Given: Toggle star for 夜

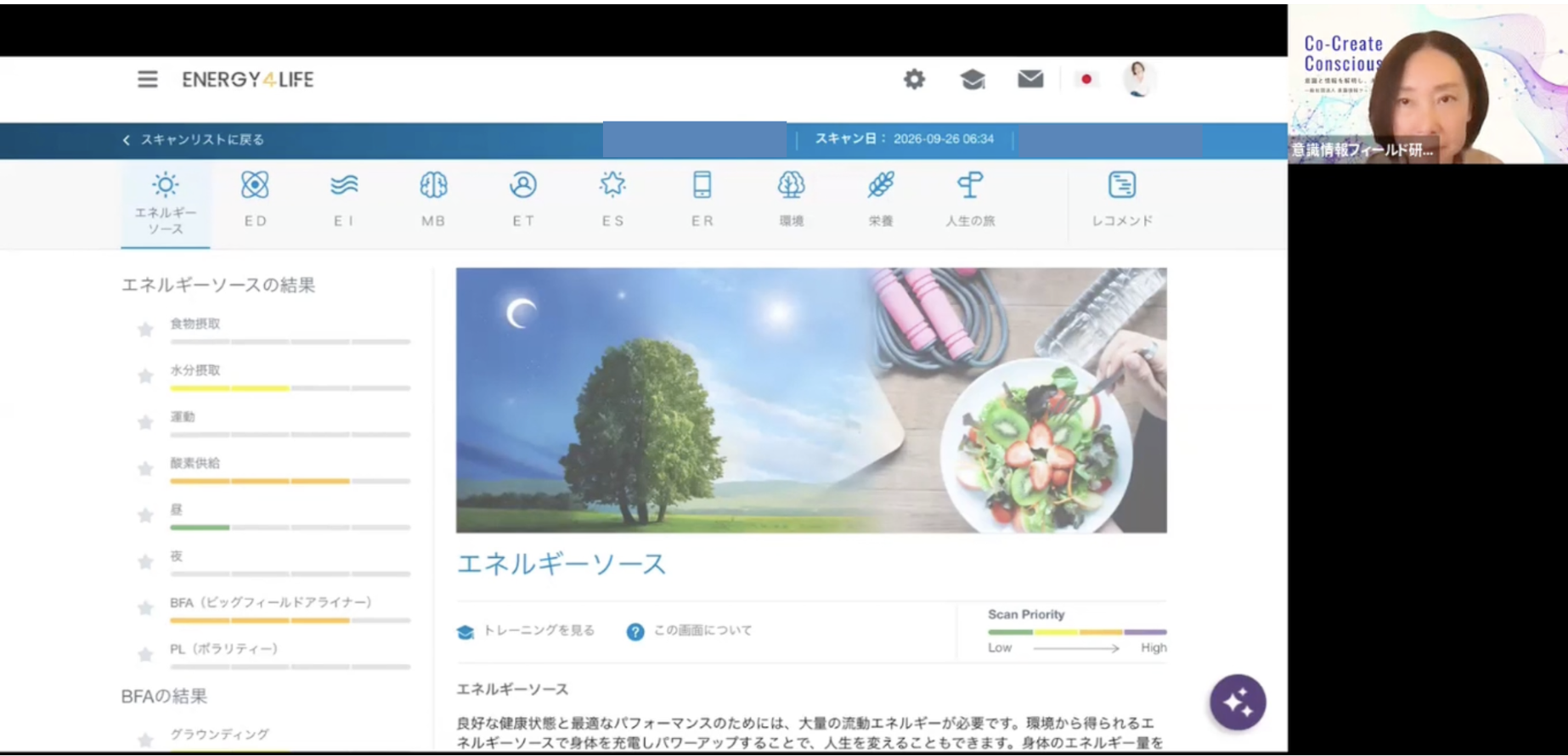Looking at the screenshot, I should click(x=145, y=561).
